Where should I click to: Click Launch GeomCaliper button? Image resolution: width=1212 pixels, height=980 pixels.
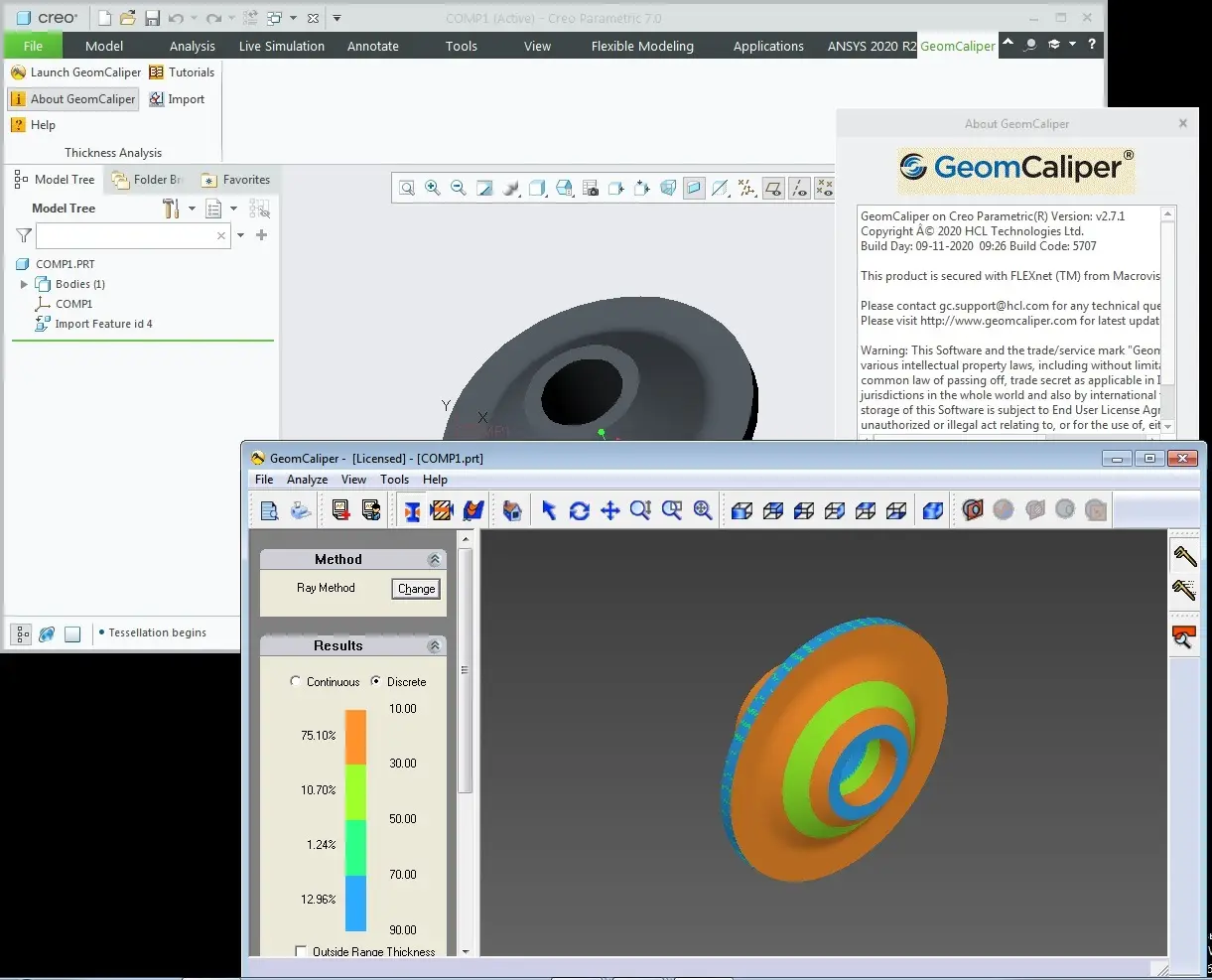click(76, 72)
